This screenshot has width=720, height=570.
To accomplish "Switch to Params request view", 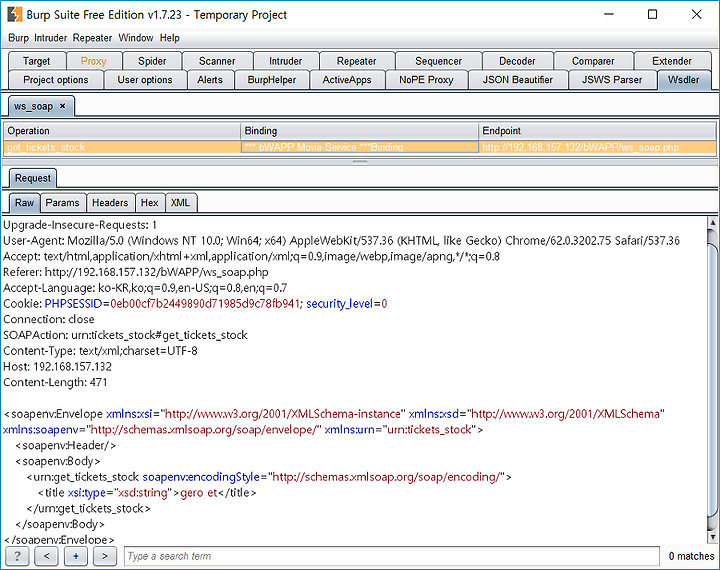I will pyautogui.click(x=62, y=203).
